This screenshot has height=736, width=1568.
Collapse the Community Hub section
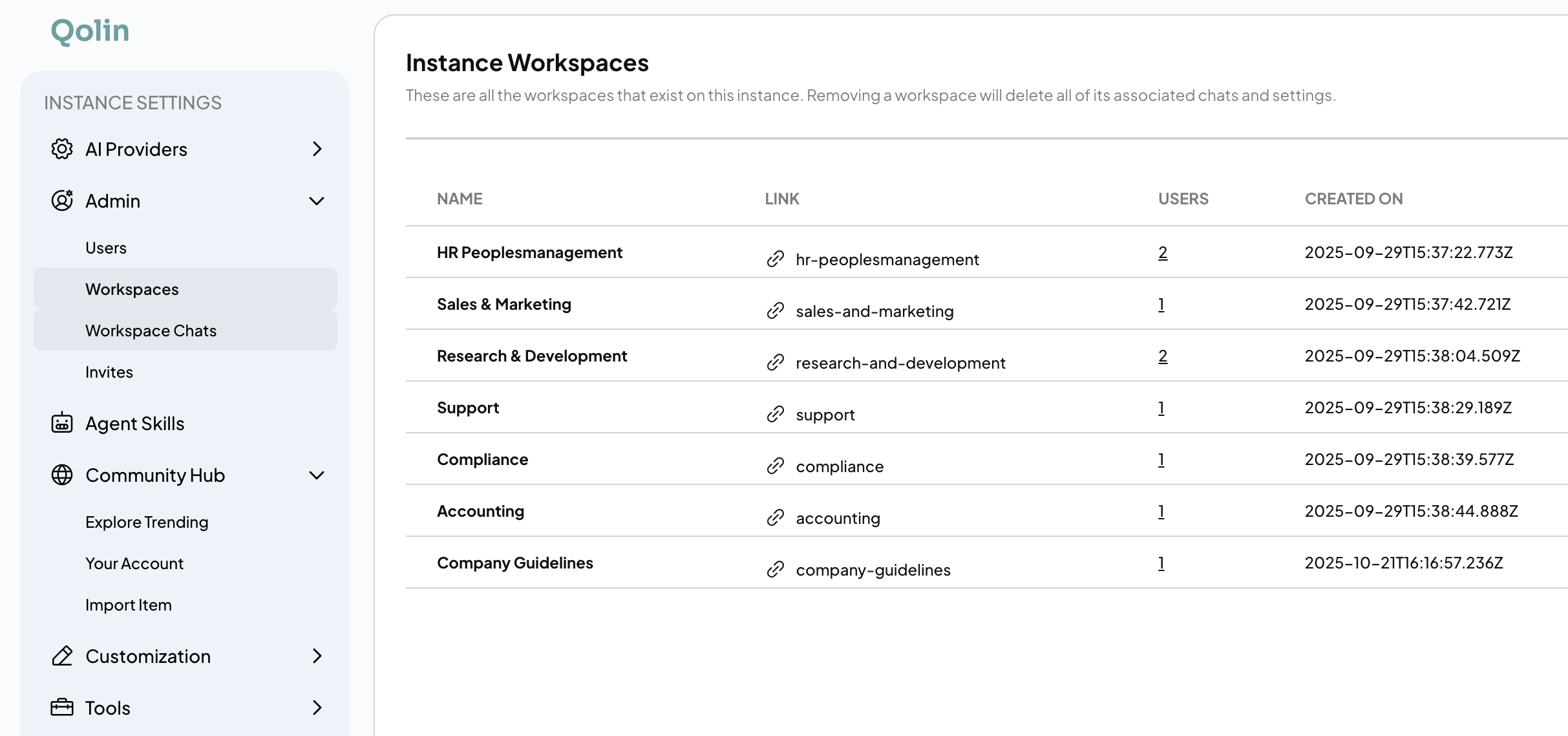316,475
